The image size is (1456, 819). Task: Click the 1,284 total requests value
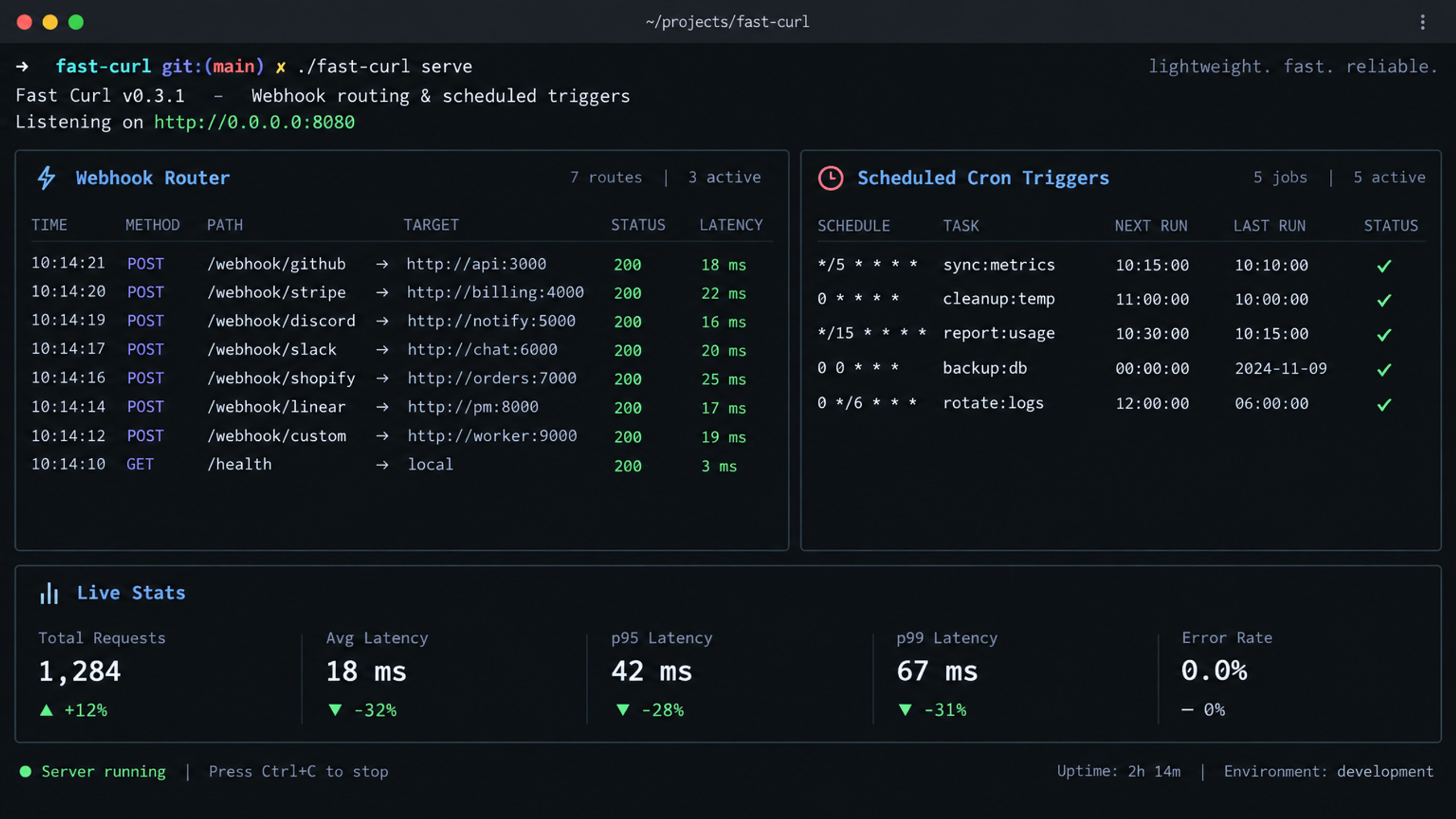click(80, 672)
